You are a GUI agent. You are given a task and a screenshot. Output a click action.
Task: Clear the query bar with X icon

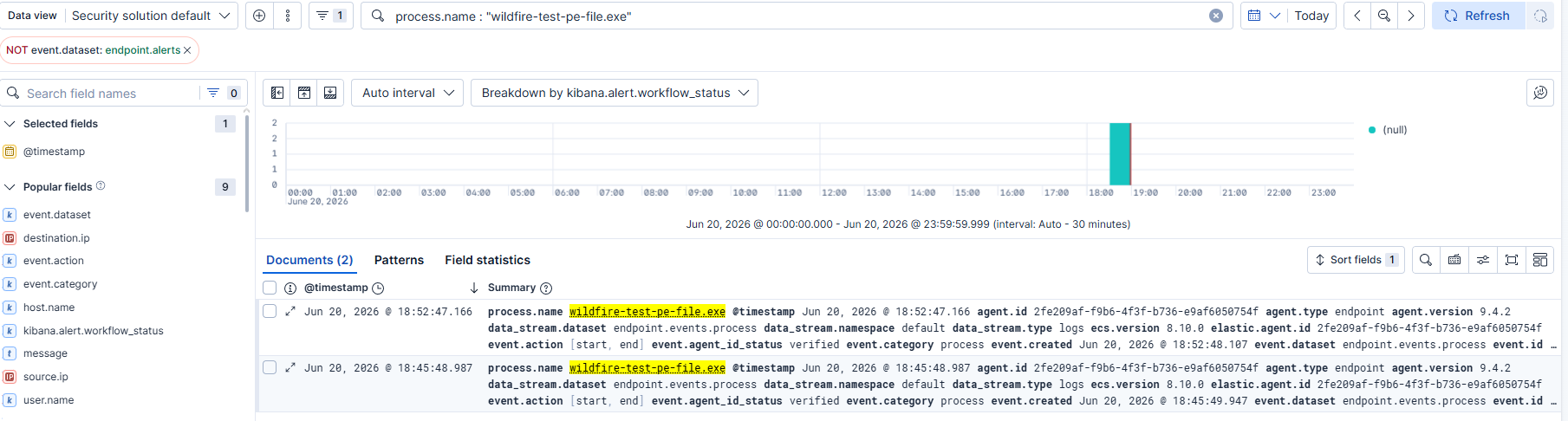tap(1216, 16)
